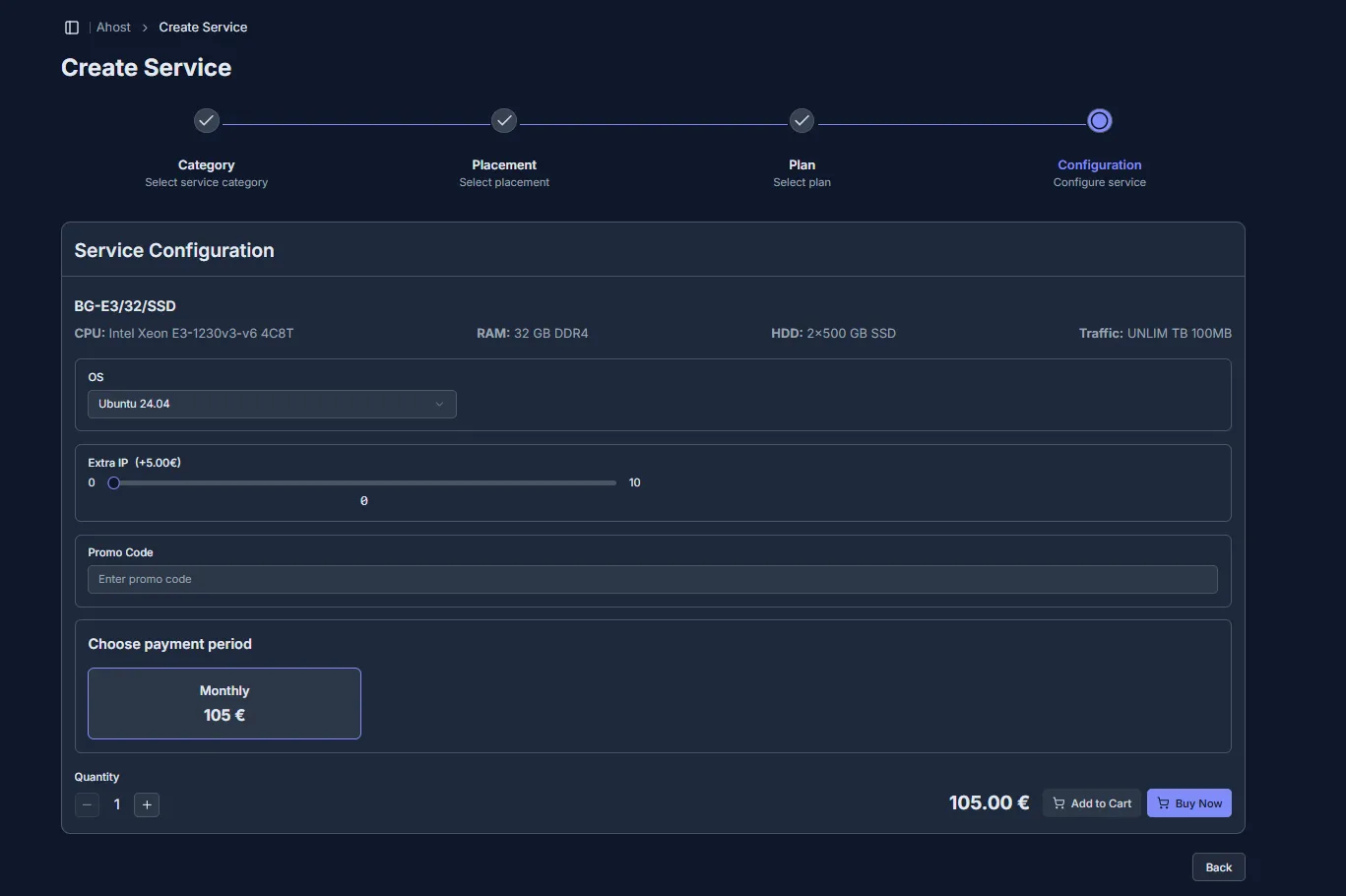
Task: Click the Create Service breadcrumb item
Action: [x=203, y=28]
